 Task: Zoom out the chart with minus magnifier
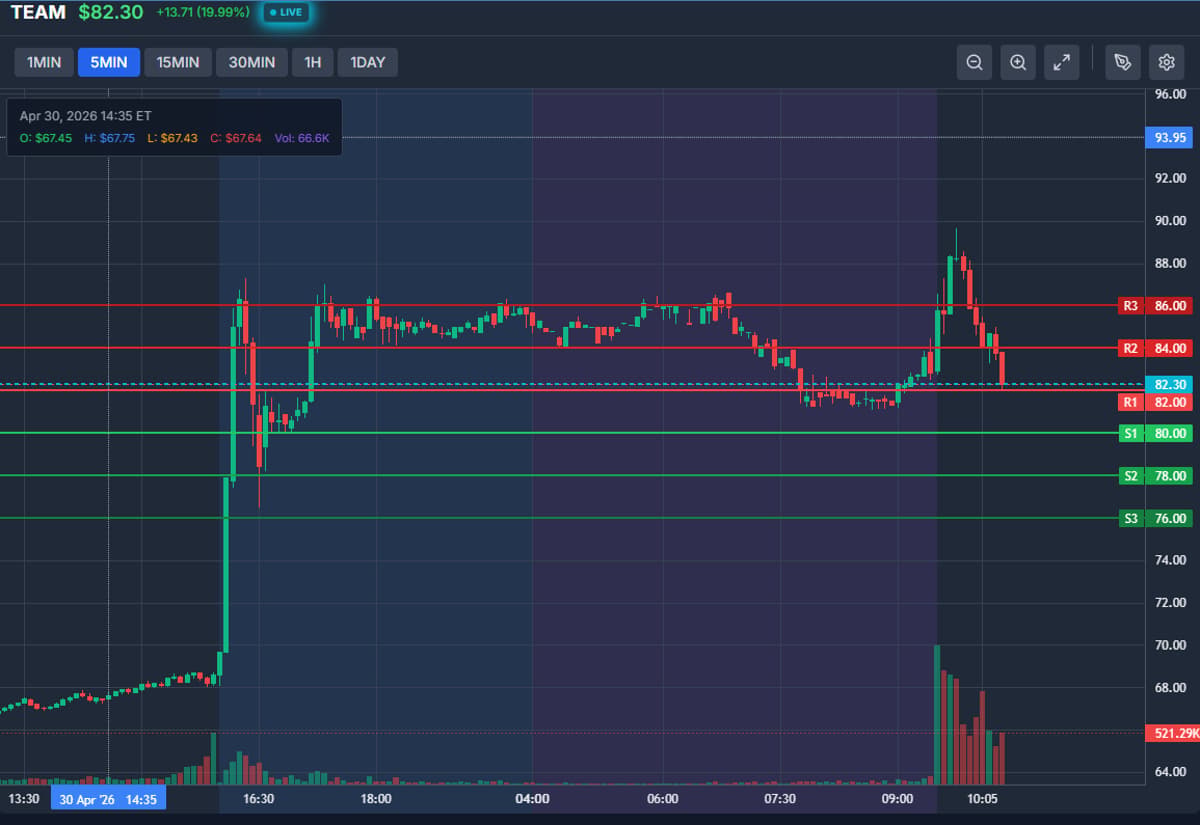pyautogui.click(x=974, y=62)
